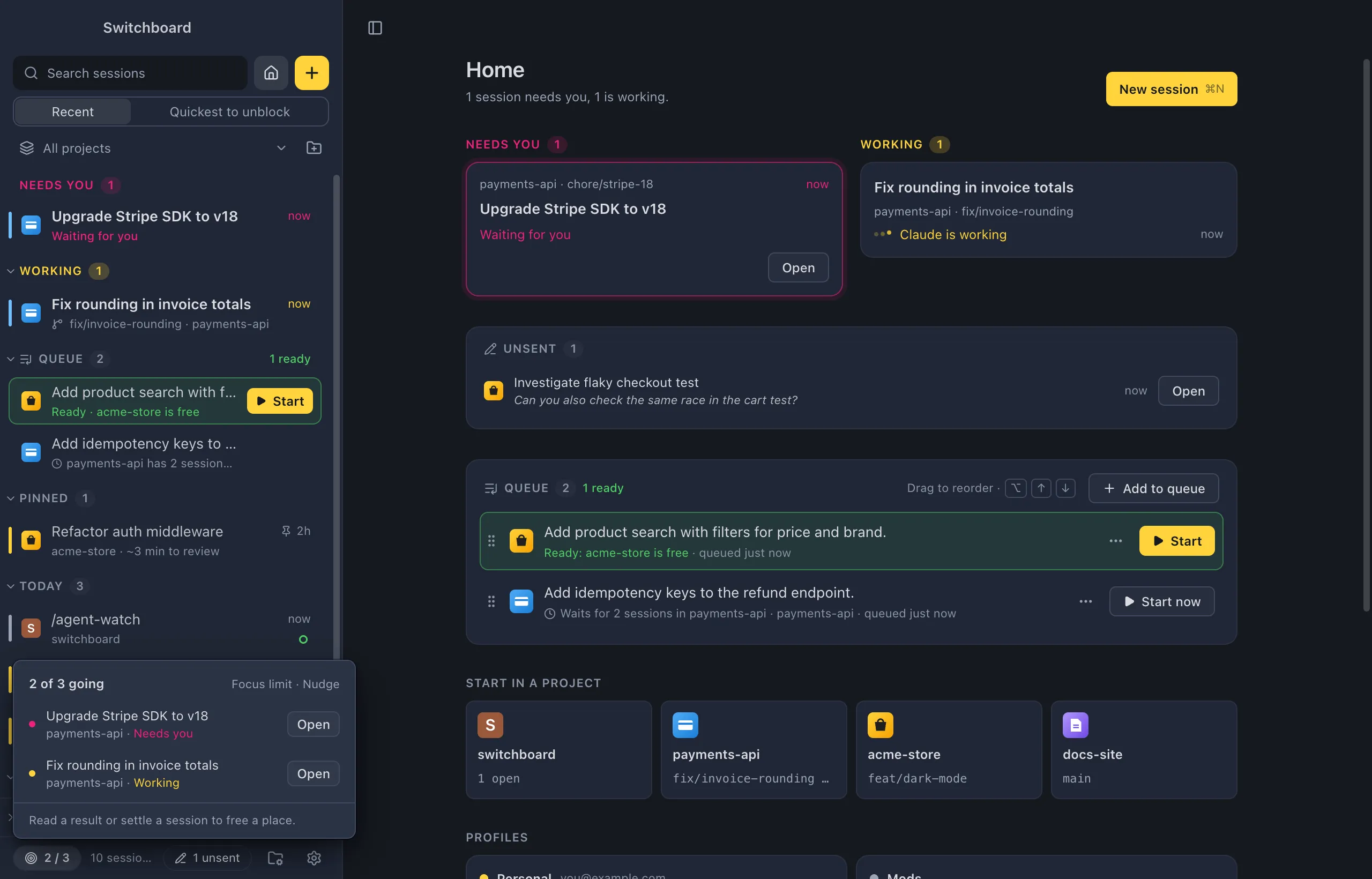1372x879 pixels.
Task: Select /agent-watch session in sidebar
Action: [x=165, y=628]
